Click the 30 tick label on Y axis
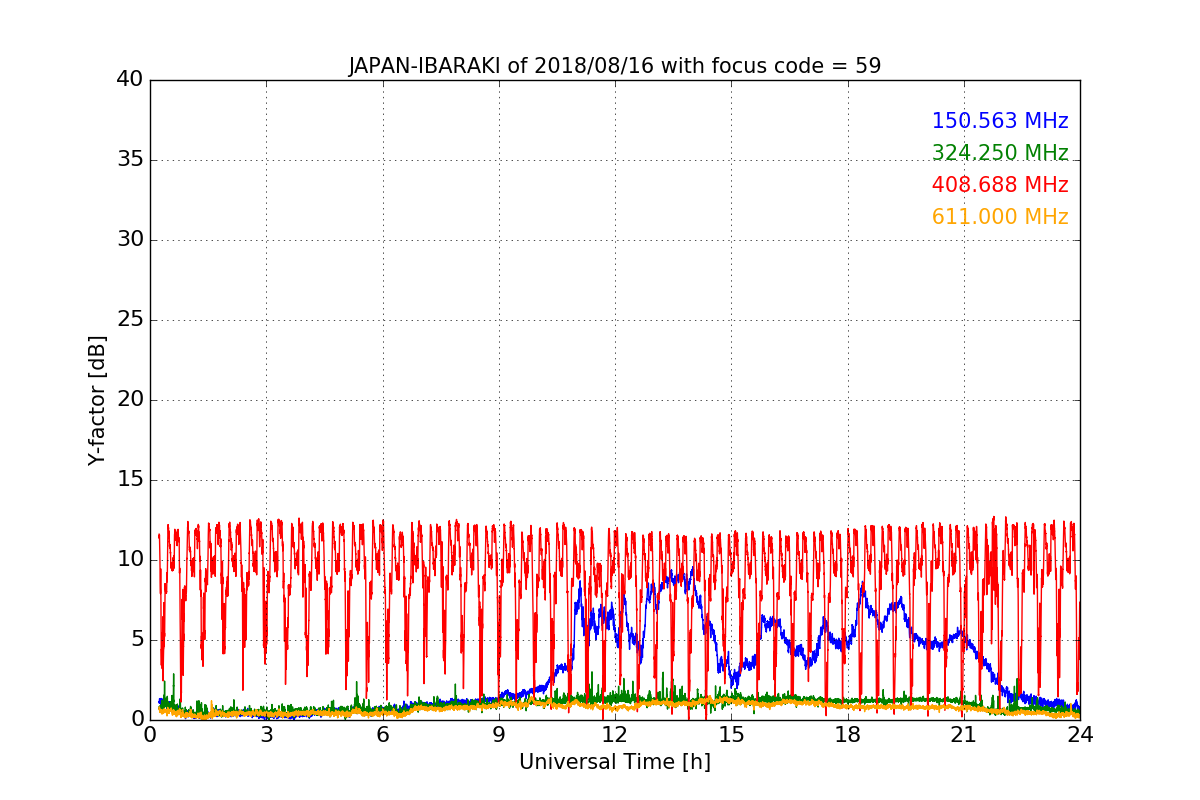The width and height of the screenshot is (1200, 800). [130, 240]
